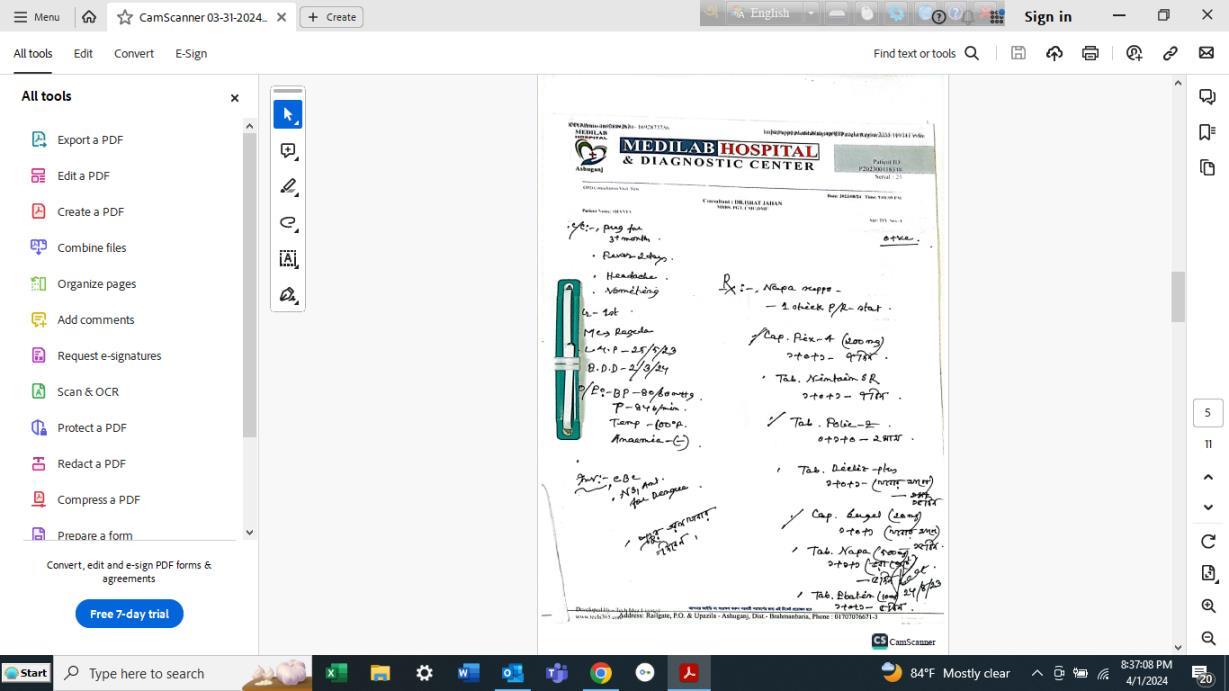Zoom in on the document
Screen dimensions: 1229x691
tap(1208, 606)
